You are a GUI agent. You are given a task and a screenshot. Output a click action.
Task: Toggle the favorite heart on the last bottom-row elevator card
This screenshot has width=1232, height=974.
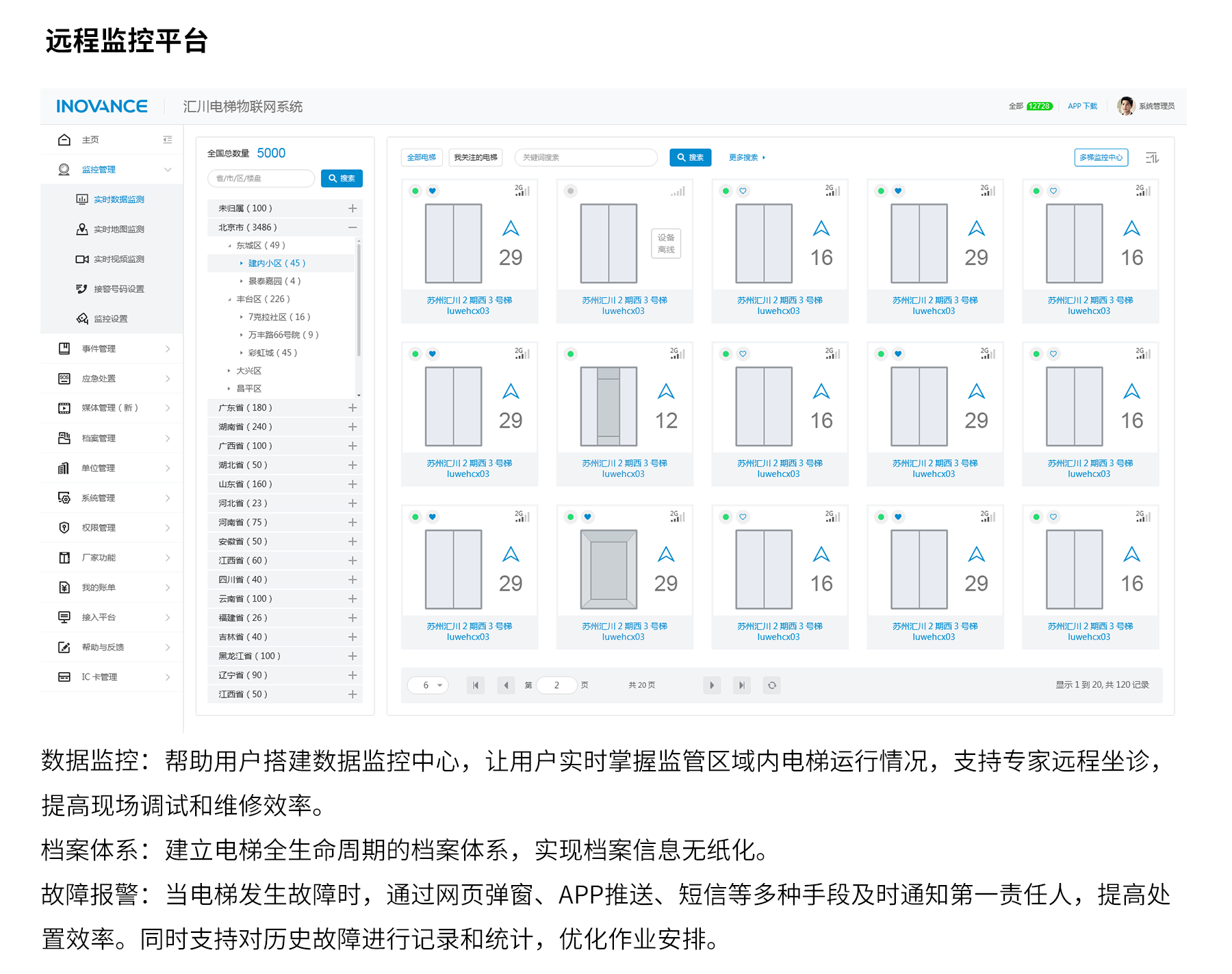1054,517
